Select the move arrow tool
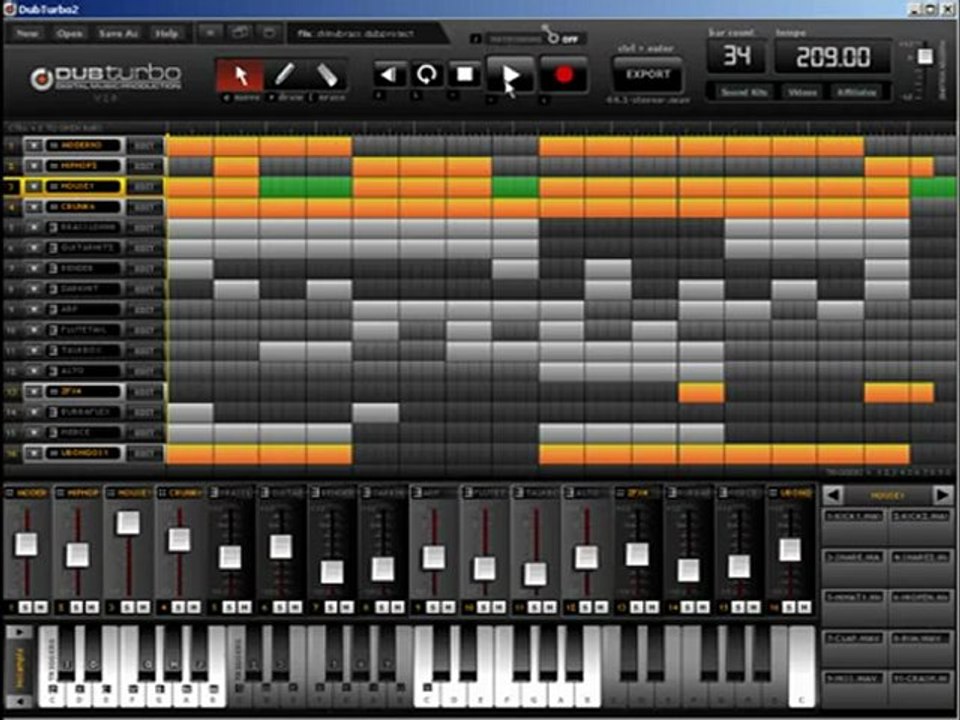This screenshot has width=960, height=720. pos(240,76)
